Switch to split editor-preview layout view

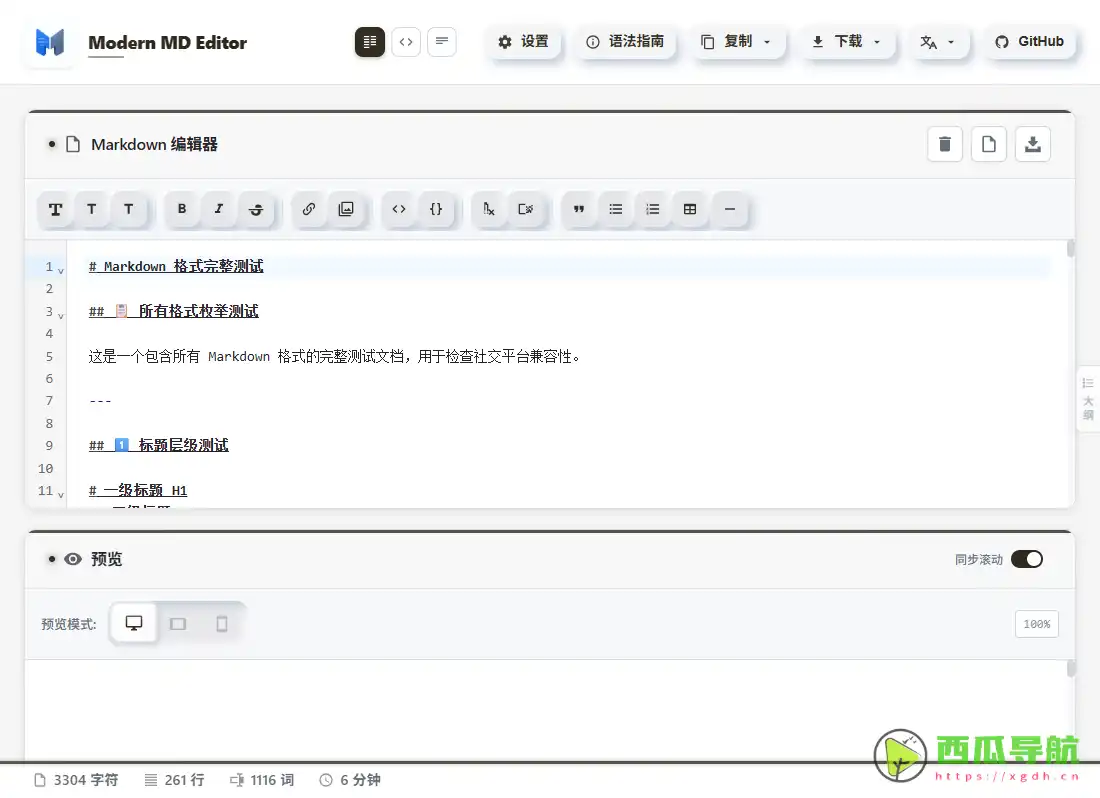[x=370, y=42]
